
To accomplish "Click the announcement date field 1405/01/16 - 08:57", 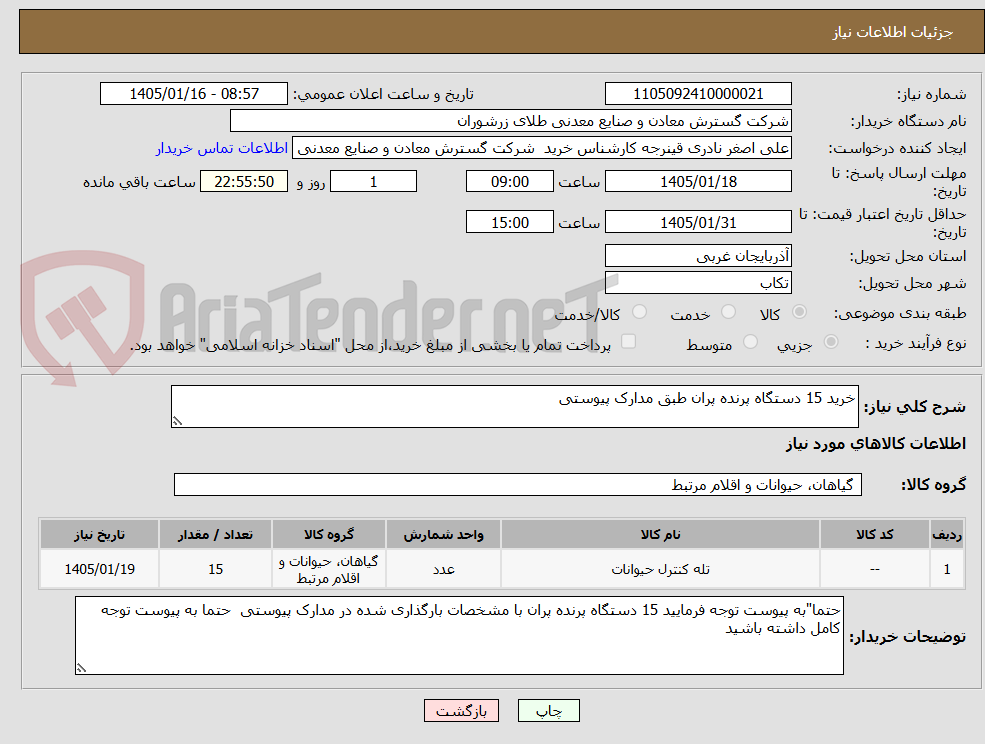I will click(194, 94).
